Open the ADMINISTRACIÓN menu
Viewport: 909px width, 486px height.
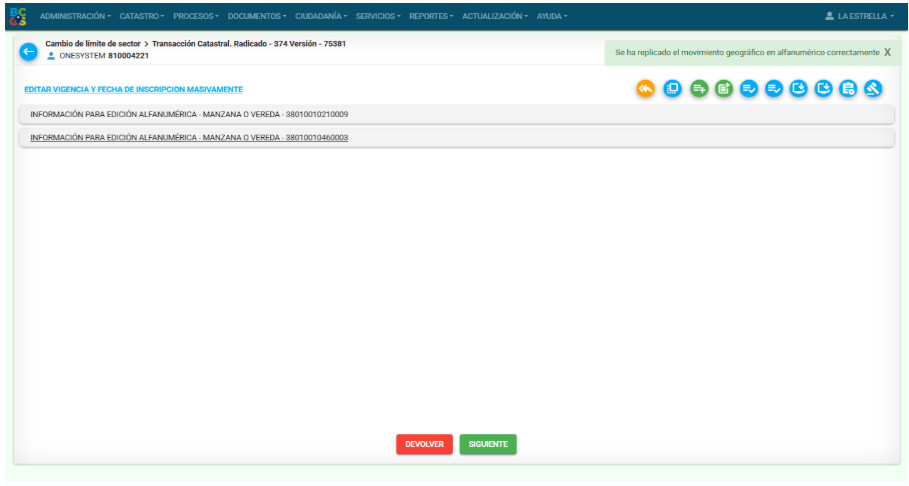[76, 16]
